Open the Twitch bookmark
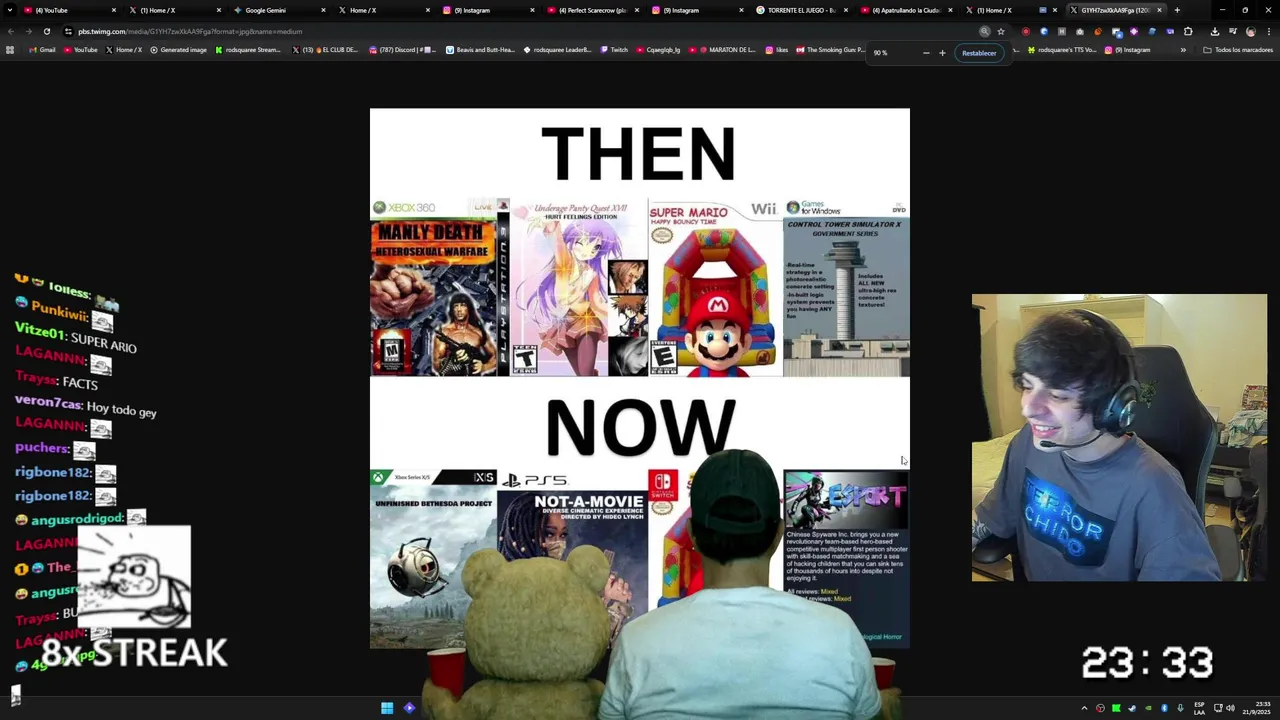 [x=614, y=50]
